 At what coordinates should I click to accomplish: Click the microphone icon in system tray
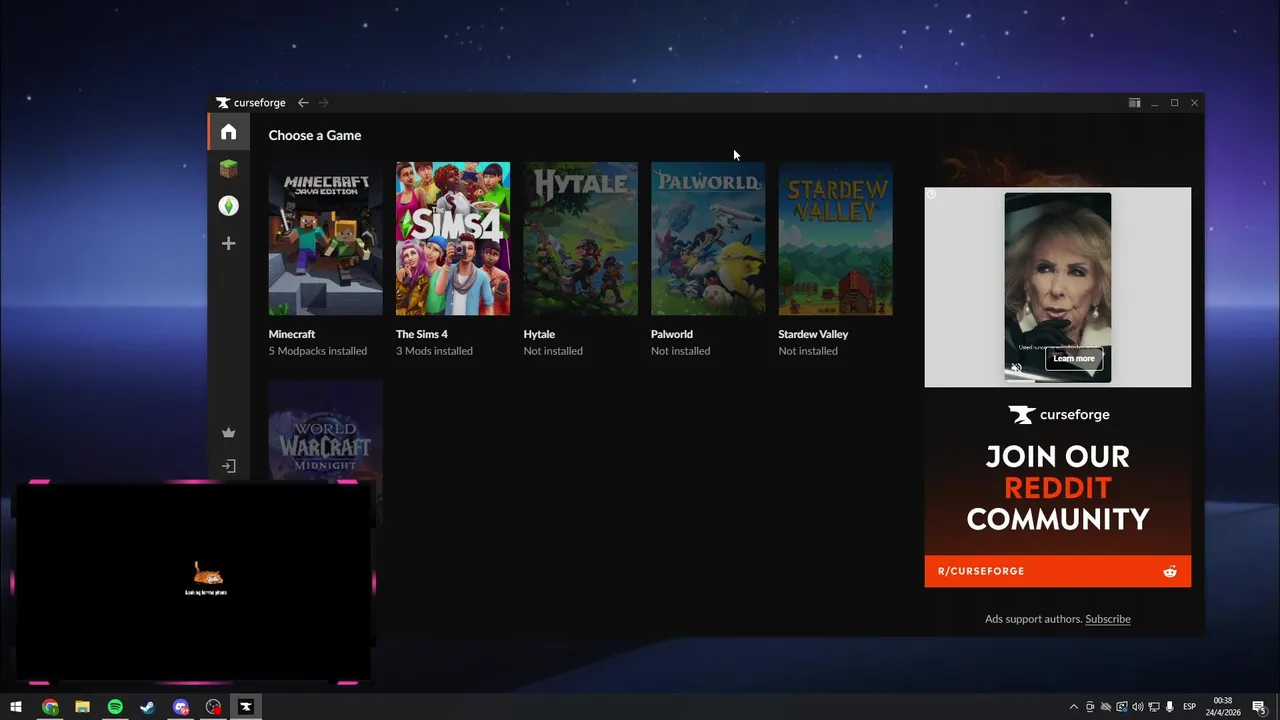pos(1170,707)
